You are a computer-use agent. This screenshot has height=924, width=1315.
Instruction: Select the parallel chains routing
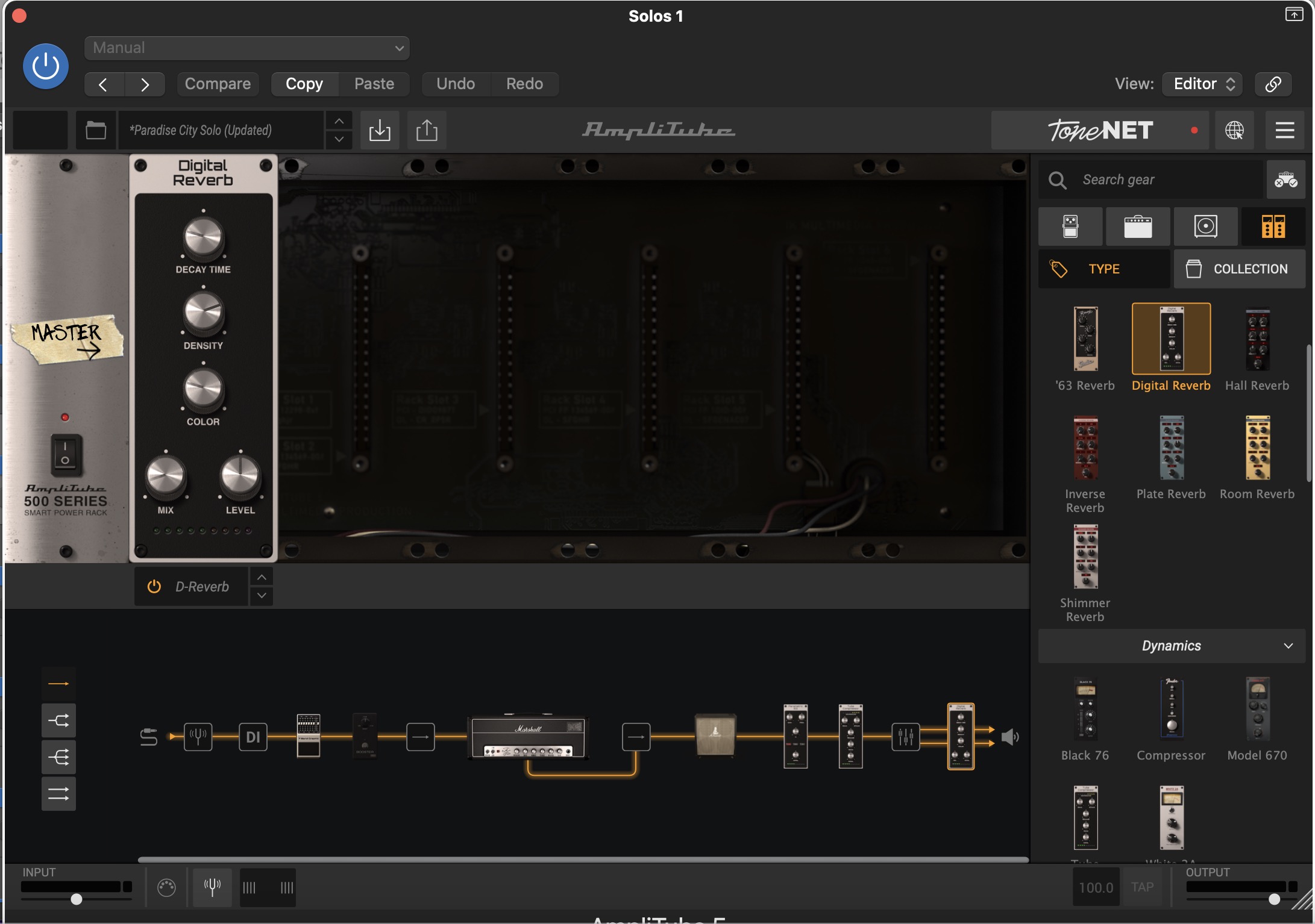pos(58,794)
